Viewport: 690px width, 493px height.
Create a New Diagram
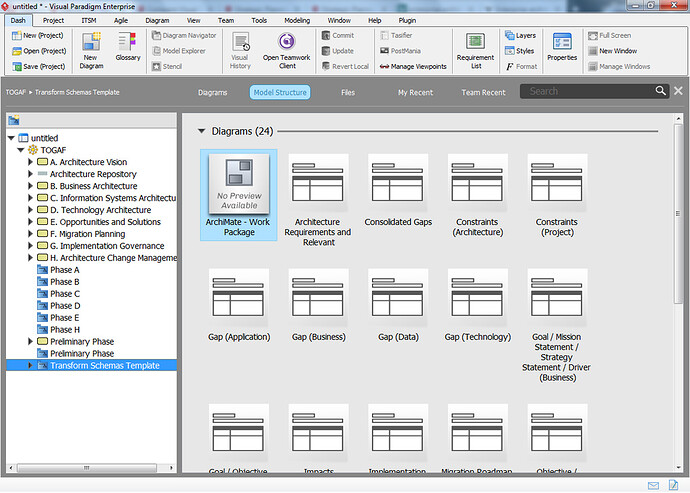[x=92, y=51]
